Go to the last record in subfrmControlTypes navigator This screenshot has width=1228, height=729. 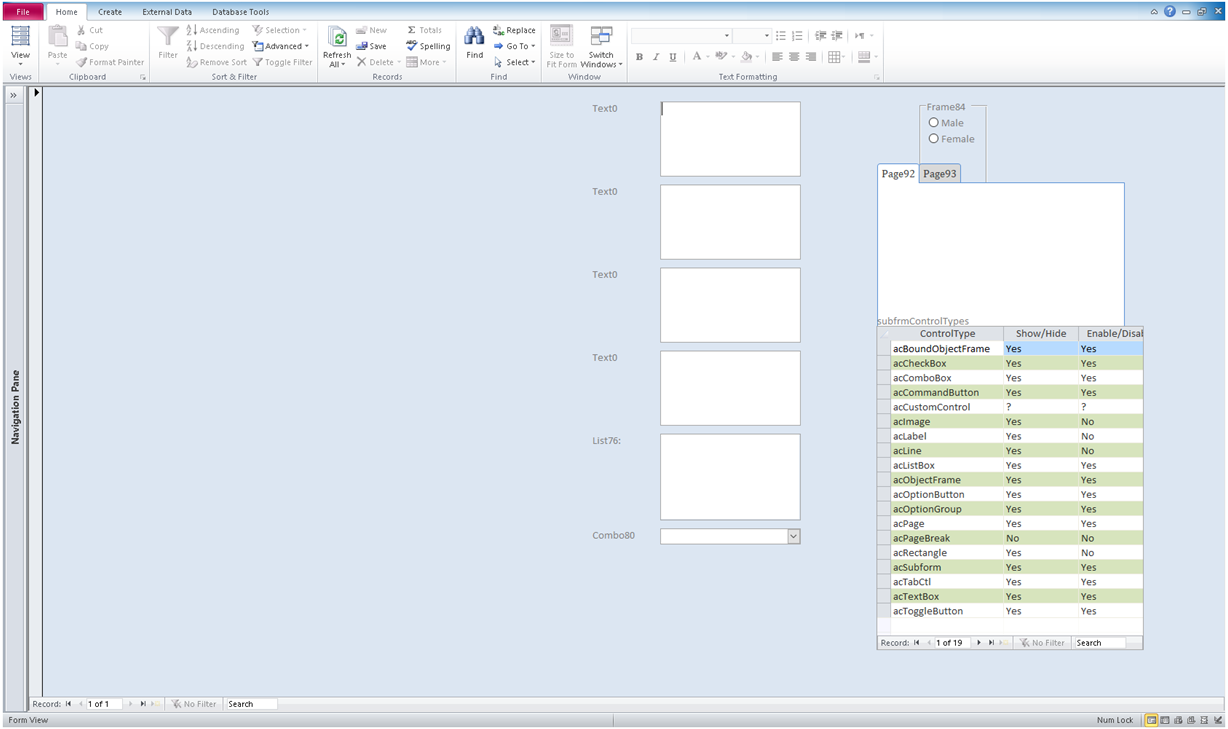[x=991, y=643]
